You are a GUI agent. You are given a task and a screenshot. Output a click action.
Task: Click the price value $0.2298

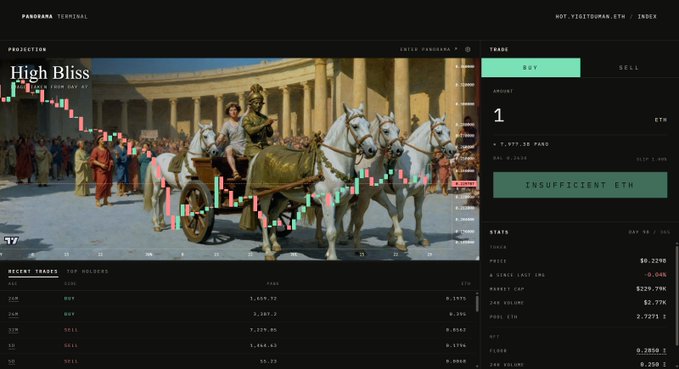[653, 261]
